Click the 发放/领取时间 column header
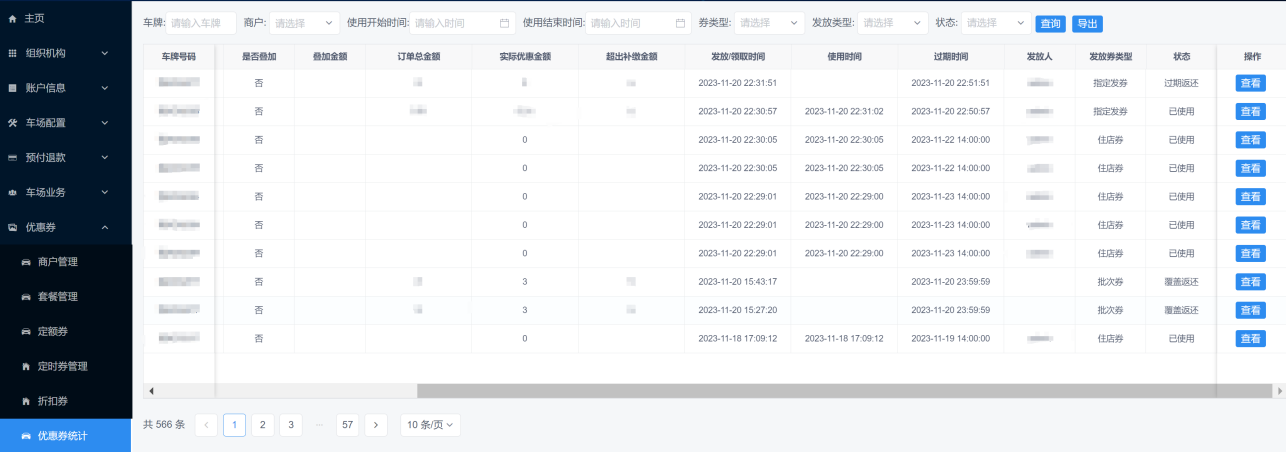The image size is (1286, 452). point(738,57)
